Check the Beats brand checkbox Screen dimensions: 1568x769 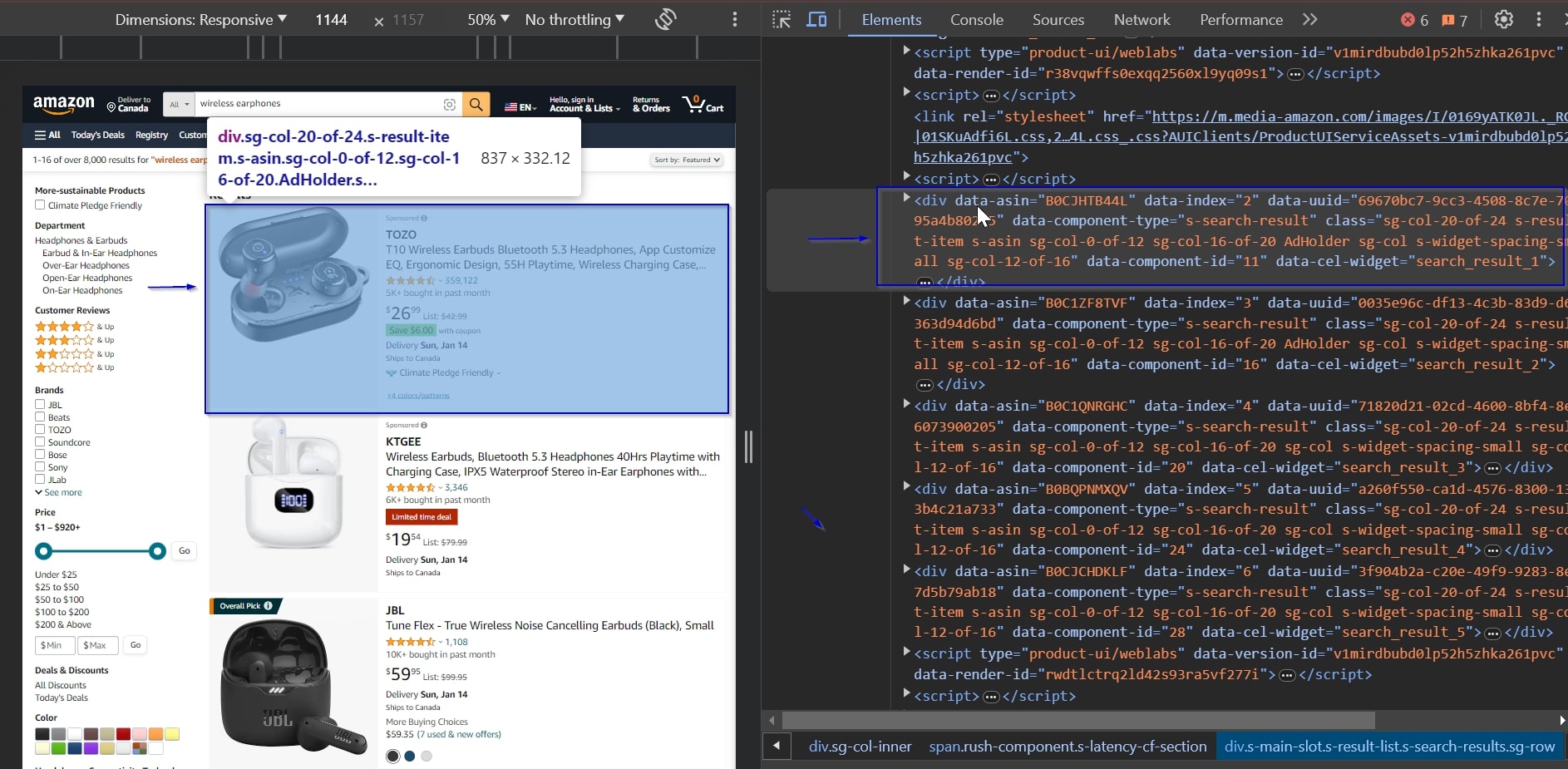[40, 417]
